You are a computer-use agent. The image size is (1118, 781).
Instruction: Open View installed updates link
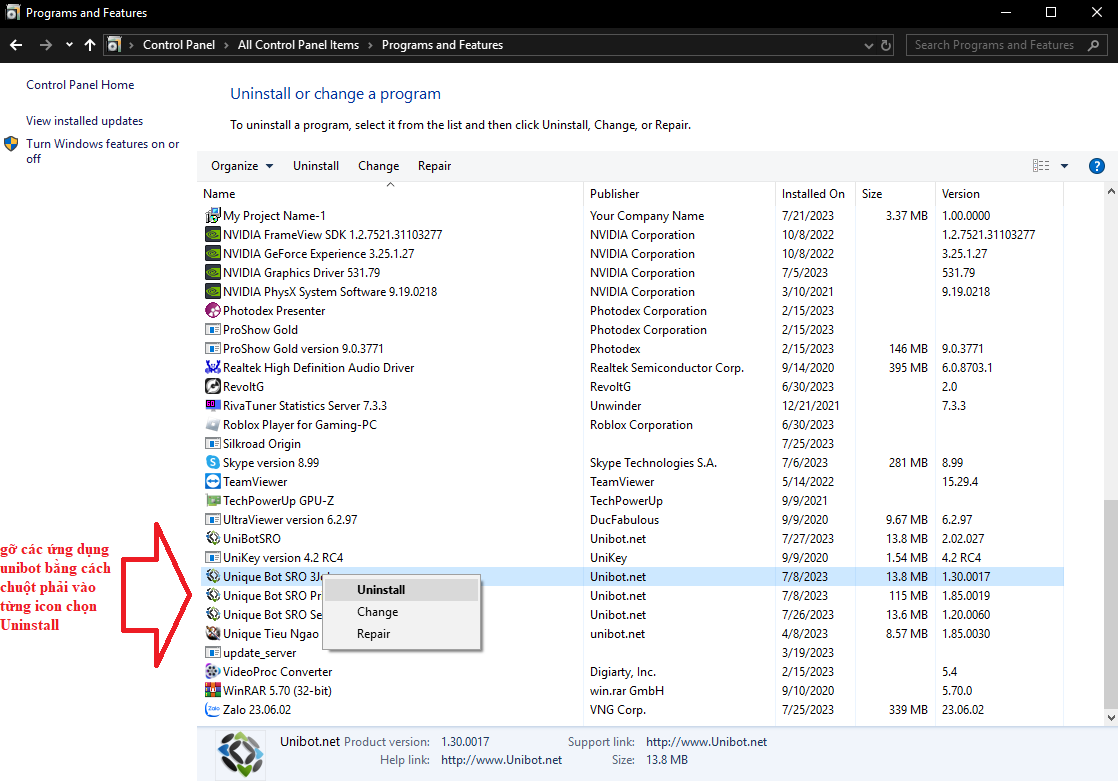[84, 121]
